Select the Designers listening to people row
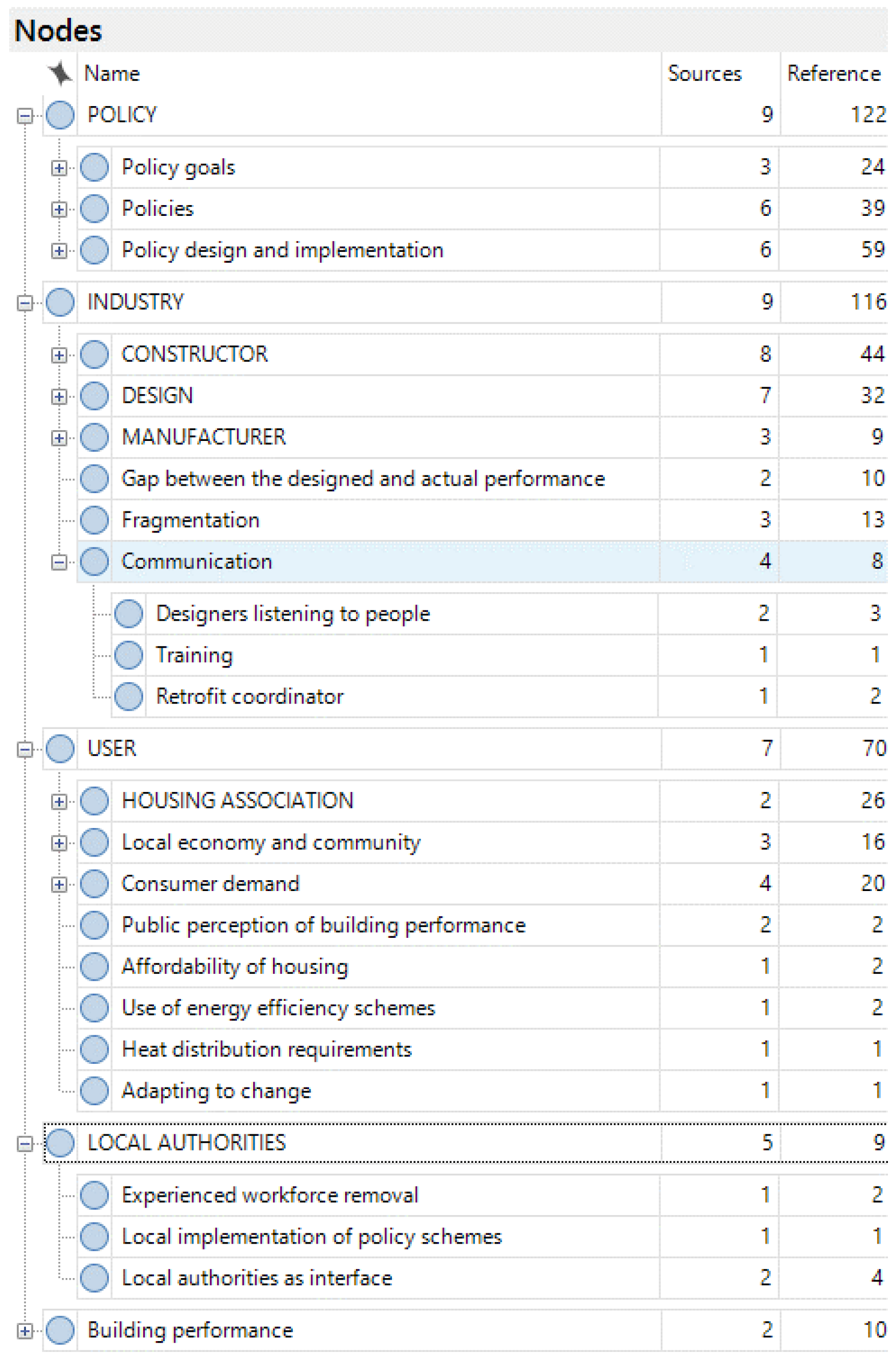Viewport: 896px width, 1361px height. coord(293,614)
